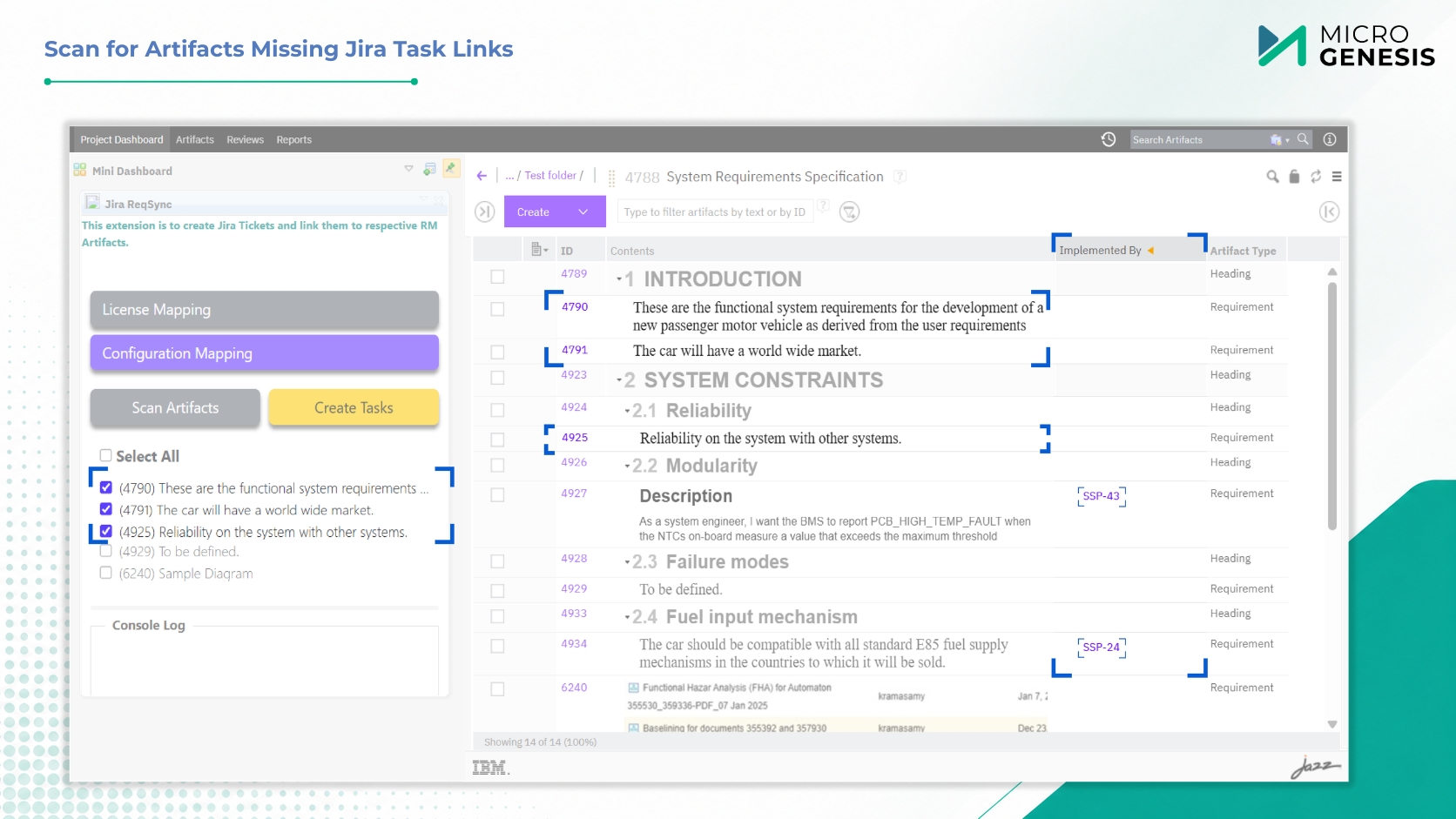Image resolution: width=1456 pixels, height=819 pixels.
Task: Click the Scan Artifacts button
Action: [x=175, y=407]
